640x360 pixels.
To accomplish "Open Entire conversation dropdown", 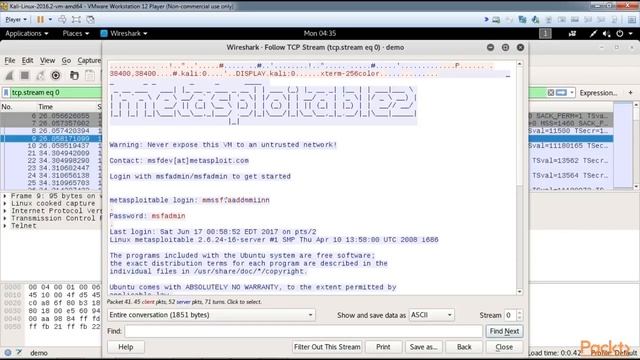I will (211, 315).
